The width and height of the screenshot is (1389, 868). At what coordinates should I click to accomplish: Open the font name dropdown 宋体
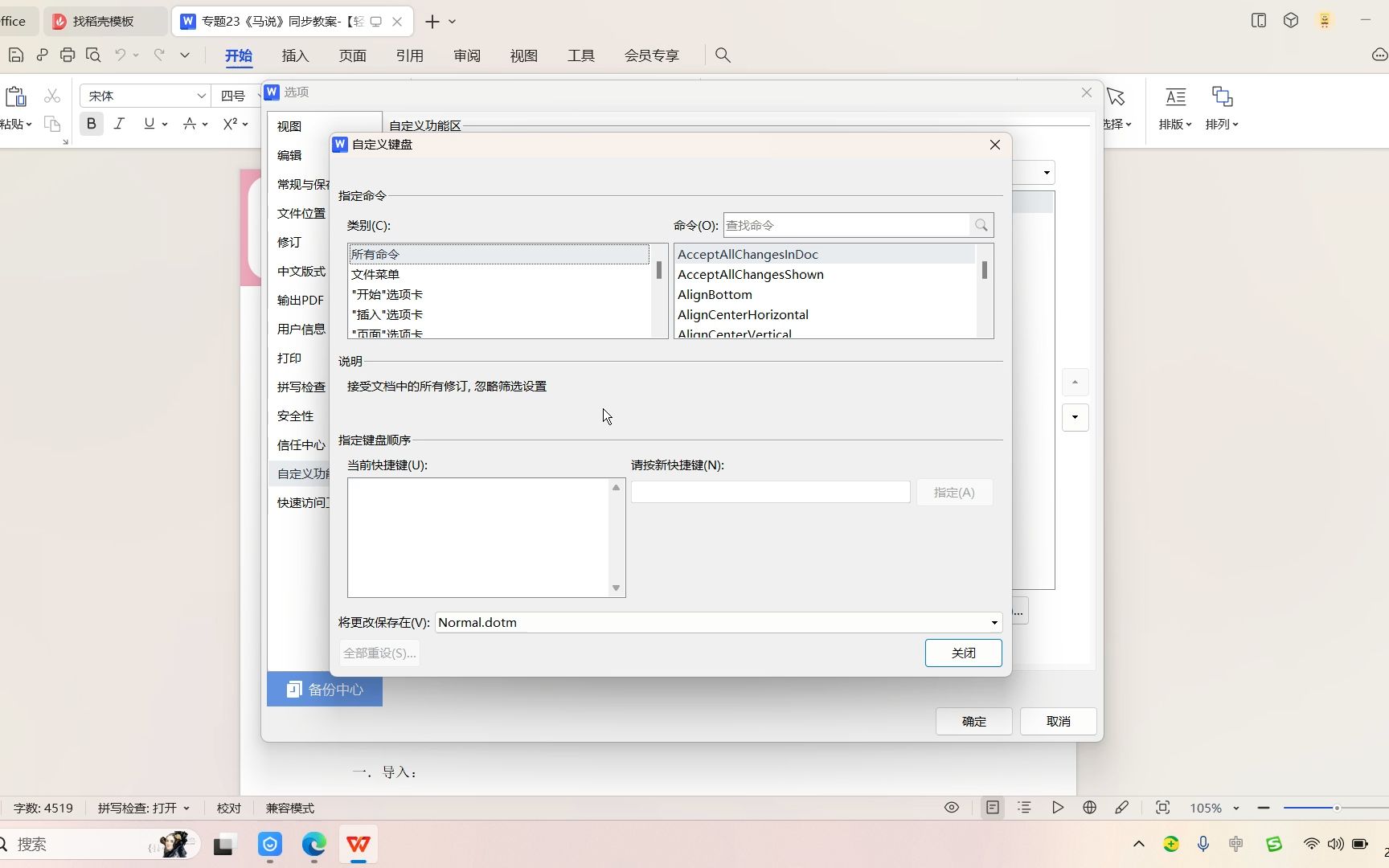pos(201,96)
